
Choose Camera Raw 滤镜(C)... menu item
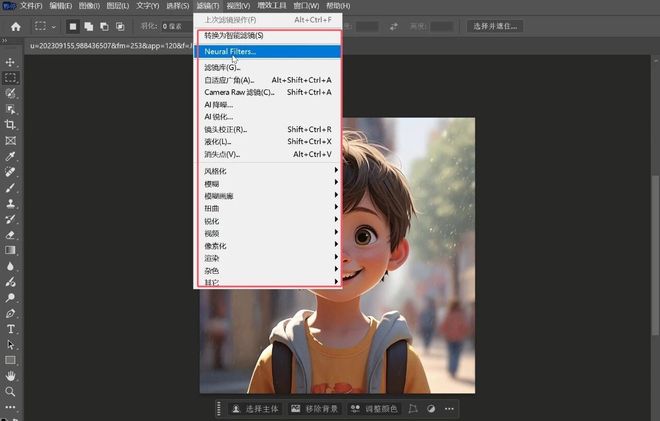268,92
